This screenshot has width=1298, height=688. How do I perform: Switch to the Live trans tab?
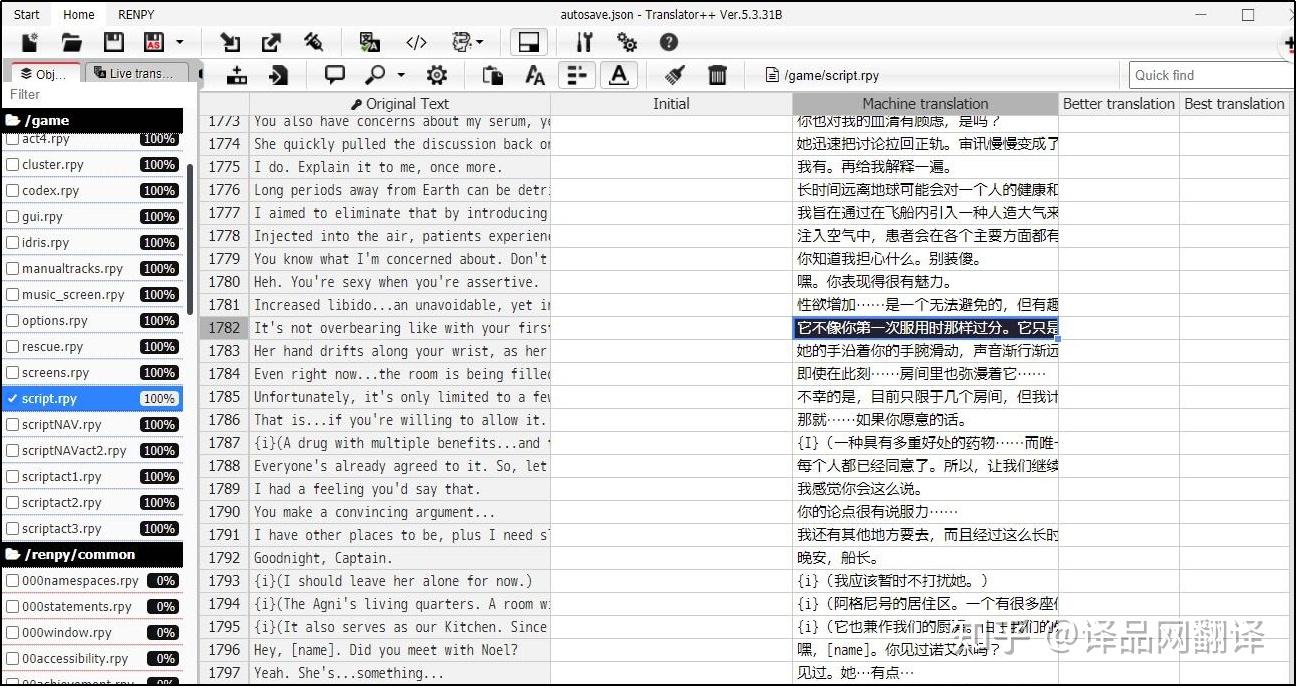pyautogui.click(x=138, y=72)
